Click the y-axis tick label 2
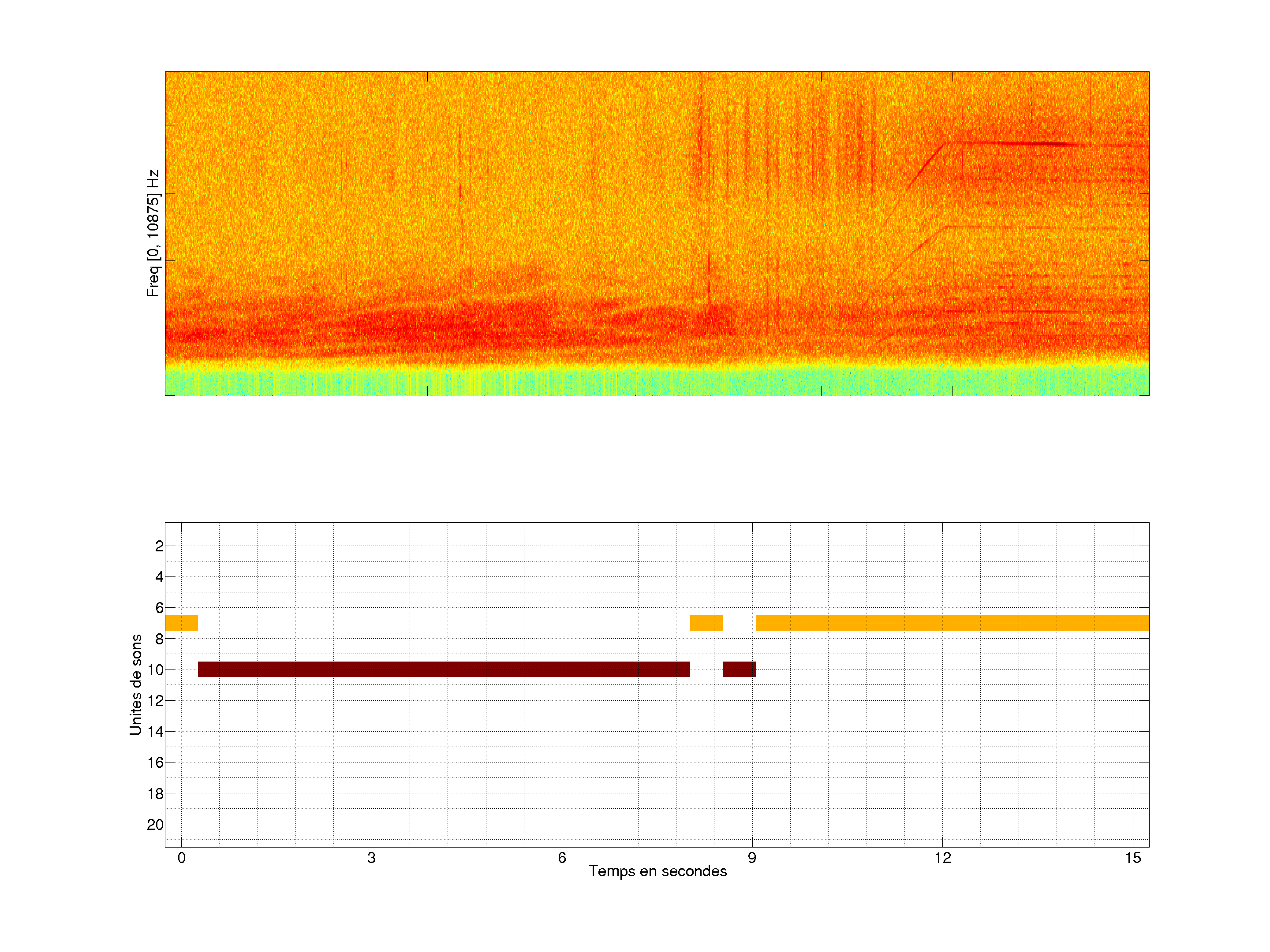Viewport: 1270px width, 952px height. pos(159,546)
